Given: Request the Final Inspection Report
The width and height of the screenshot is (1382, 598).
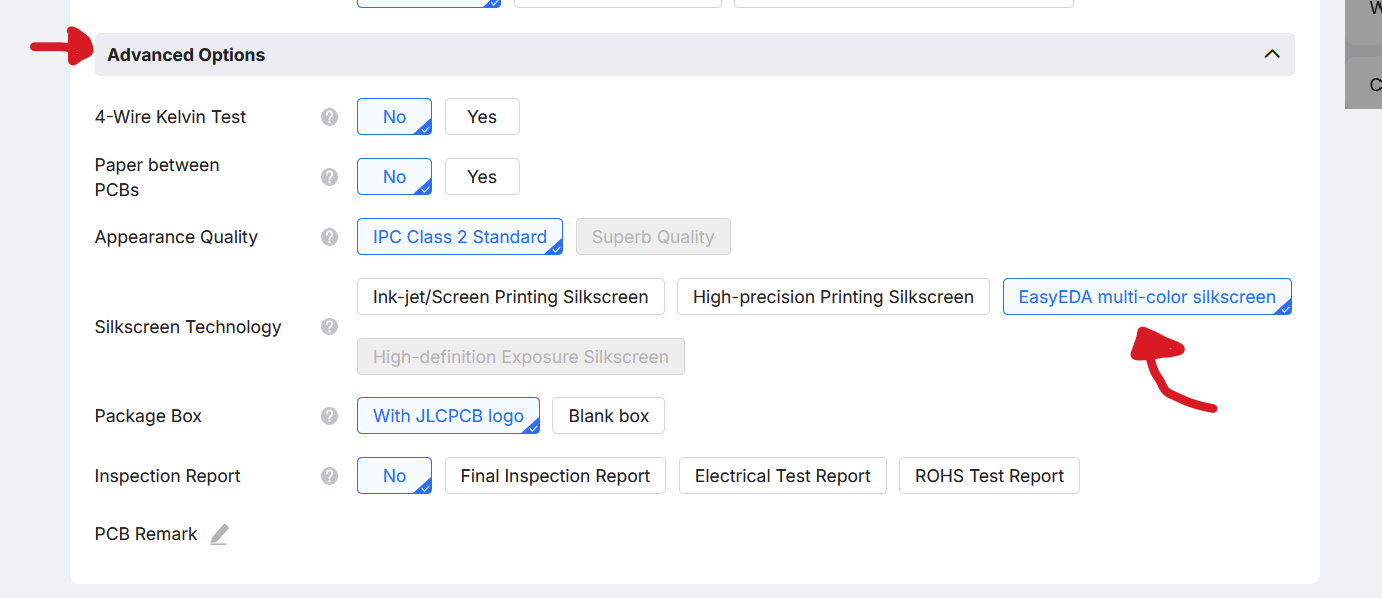Looking at the screenshot, I should [x=555, y=476].
